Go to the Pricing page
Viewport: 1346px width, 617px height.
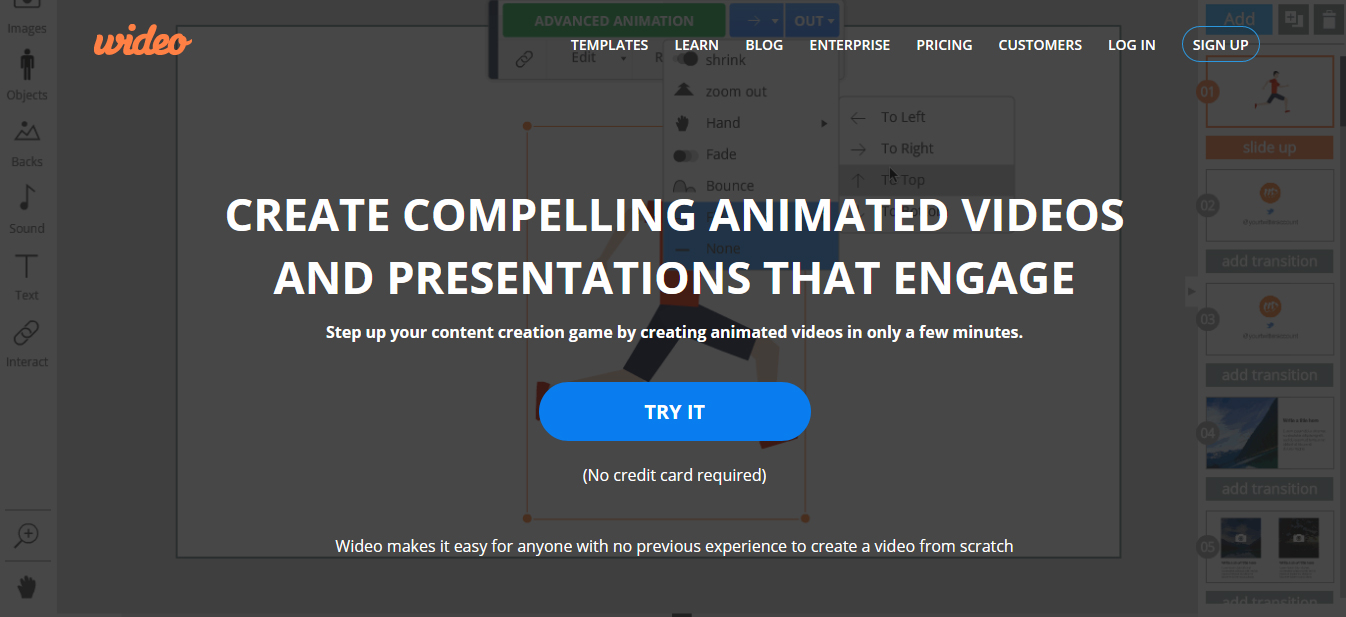click(944, 45)
